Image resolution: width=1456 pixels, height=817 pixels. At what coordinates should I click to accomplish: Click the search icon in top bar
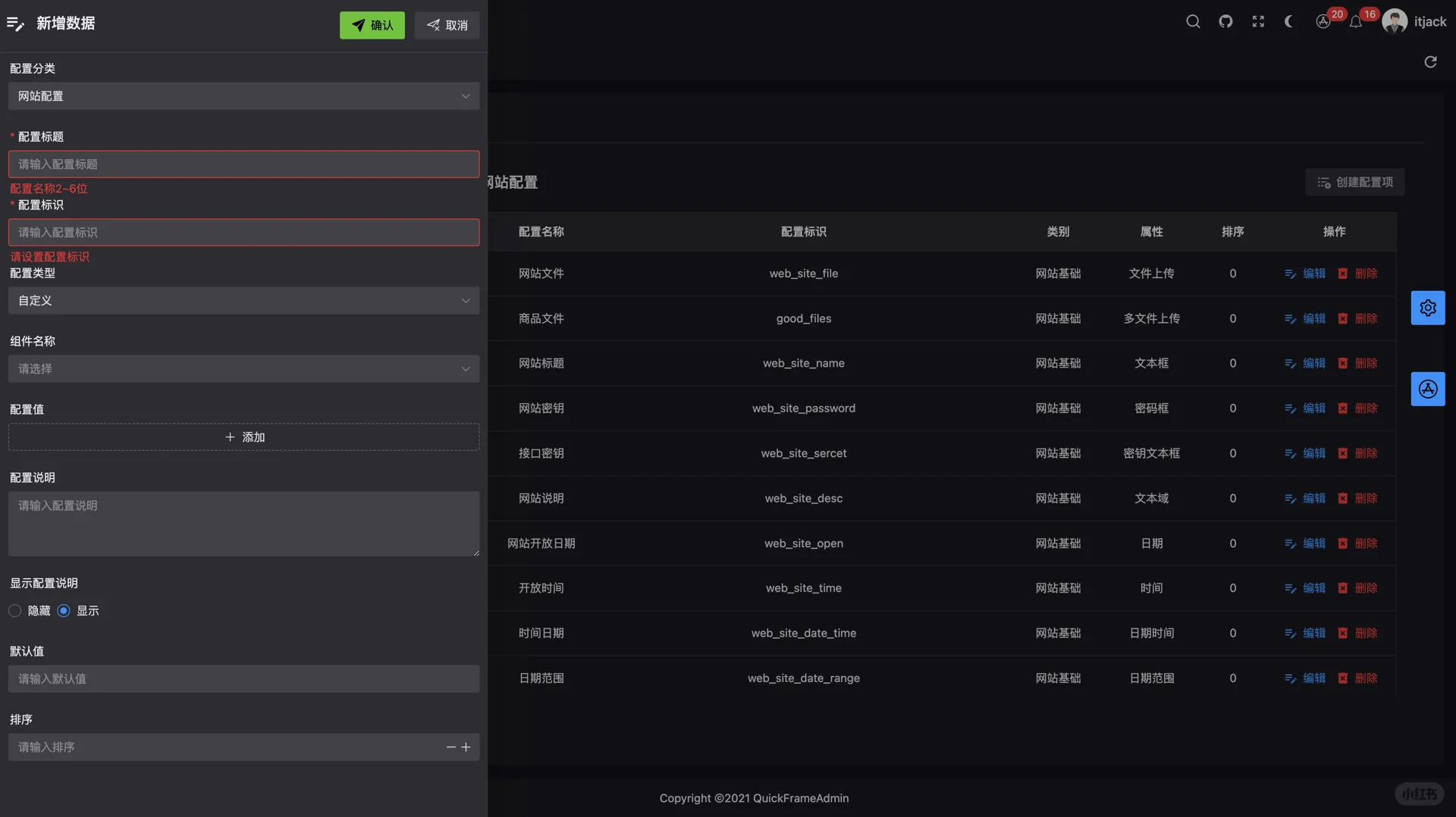(x=1193, y=22)
